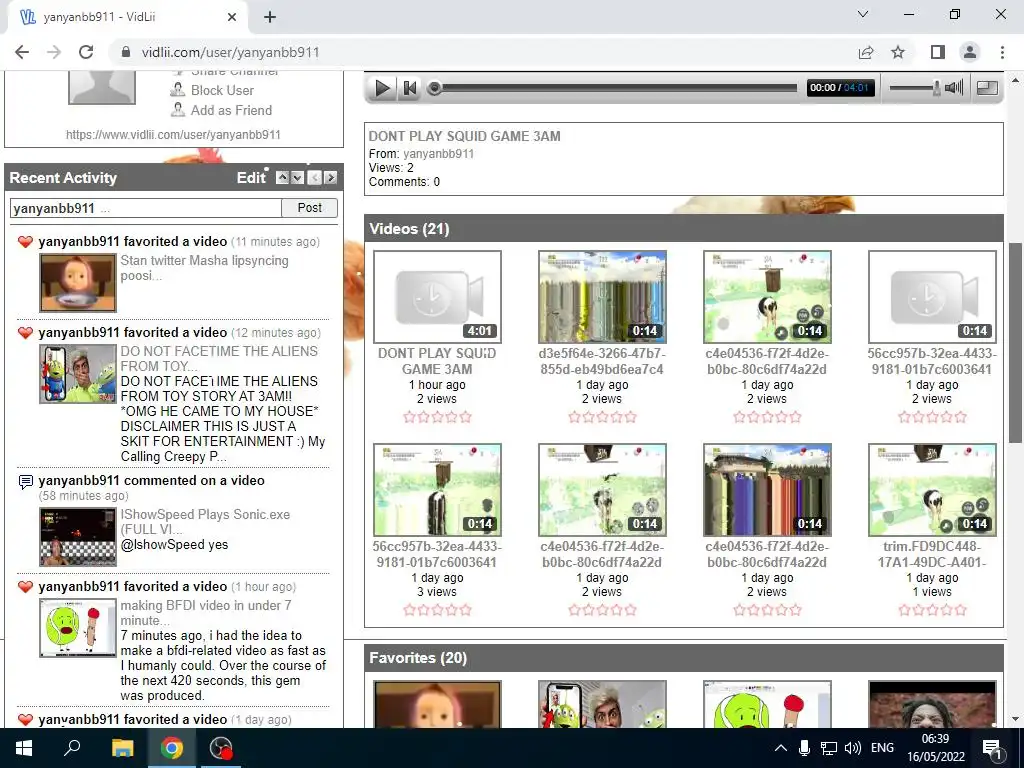Image resolution: width=1024 pixels, height=768 pixels.
Task: Open d3e5f64e-3266-47b7 video thumbnail
Action: (x=602, y=296)
